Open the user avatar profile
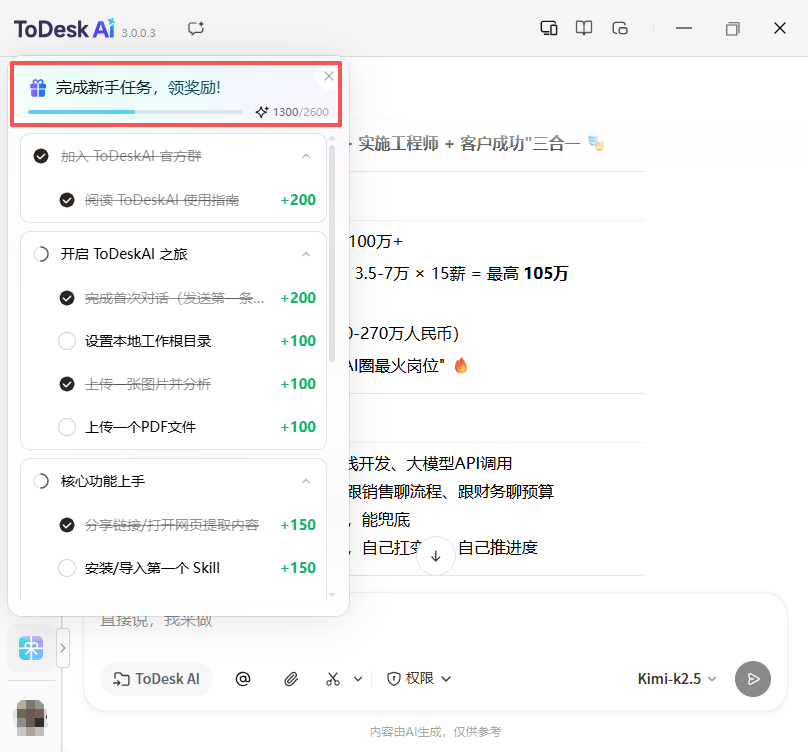Screen dimensions: 808x752 [x=30, y=717]
